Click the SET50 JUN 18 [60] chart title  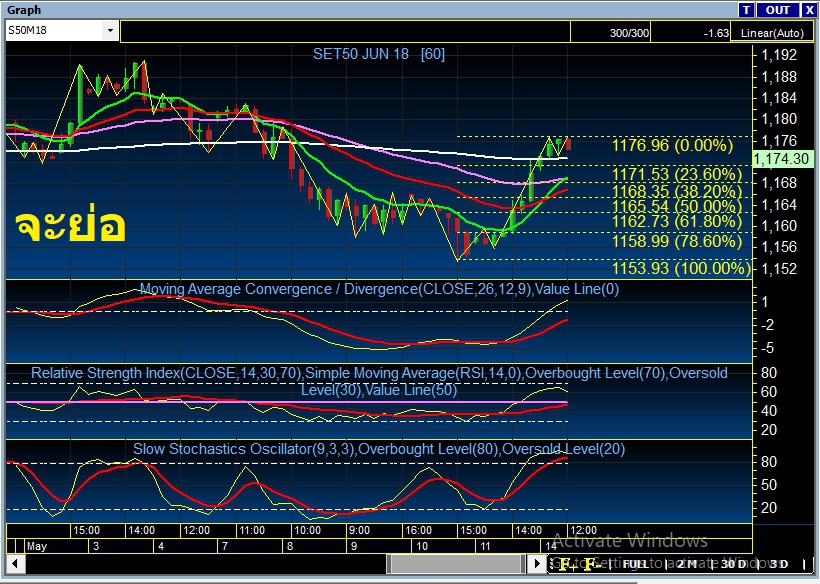[x=379, y=54]
